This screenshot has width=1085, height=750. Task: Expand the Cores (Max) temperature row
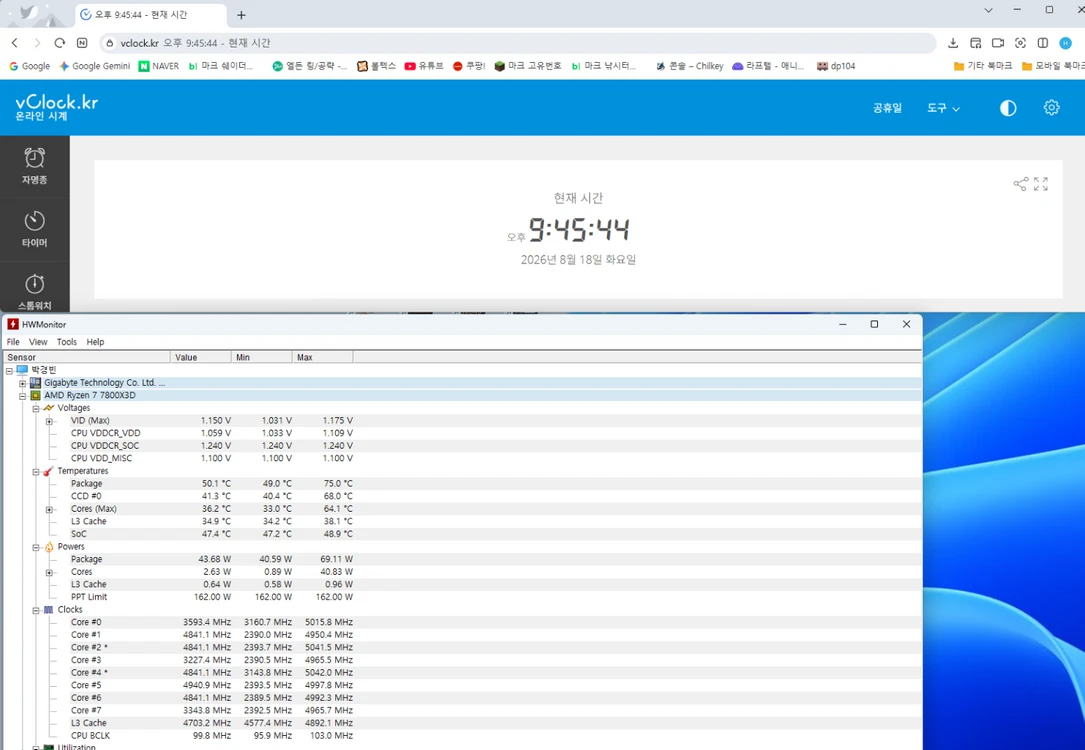coord(48,509)
